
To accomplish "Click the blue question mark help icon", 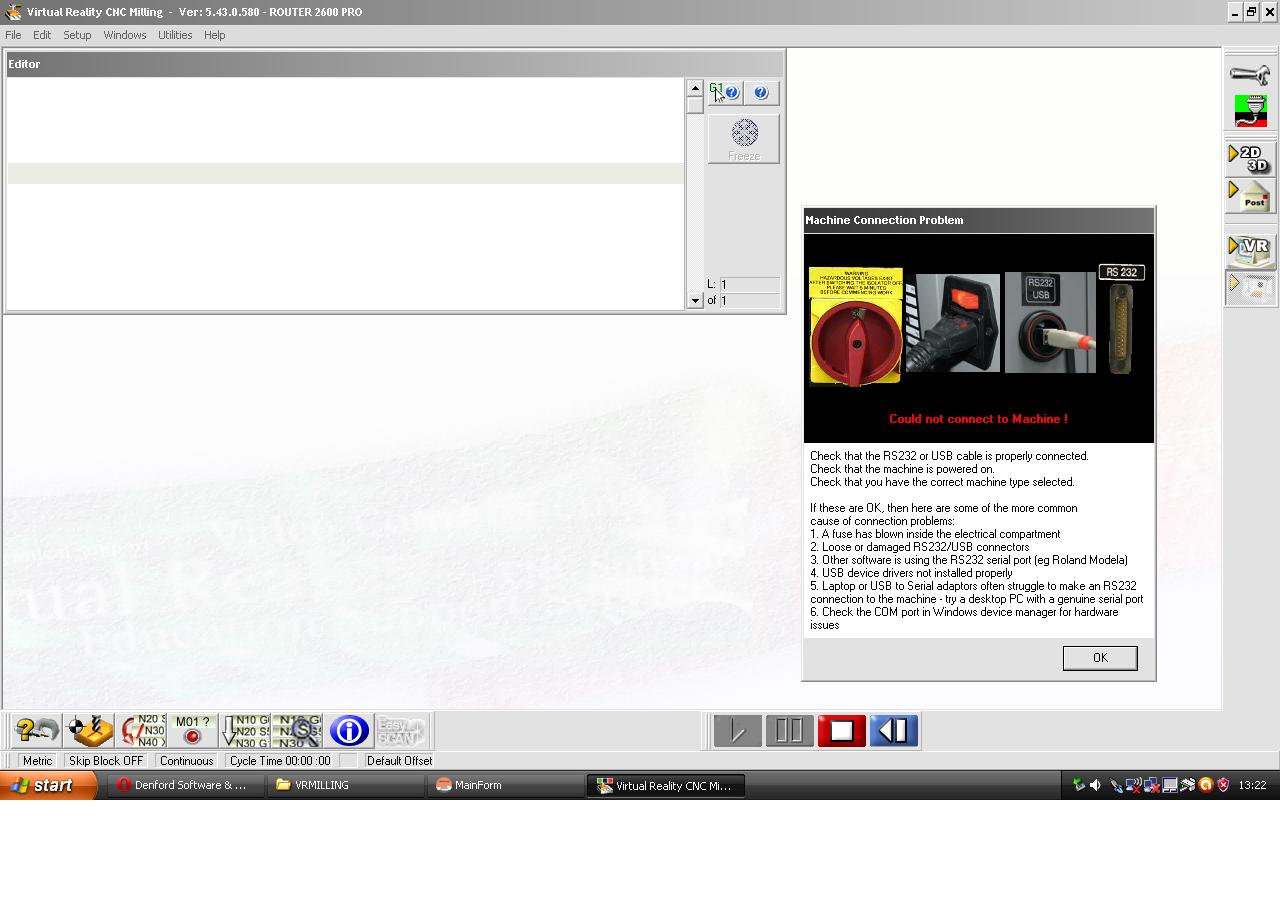I will click(761, 93).
